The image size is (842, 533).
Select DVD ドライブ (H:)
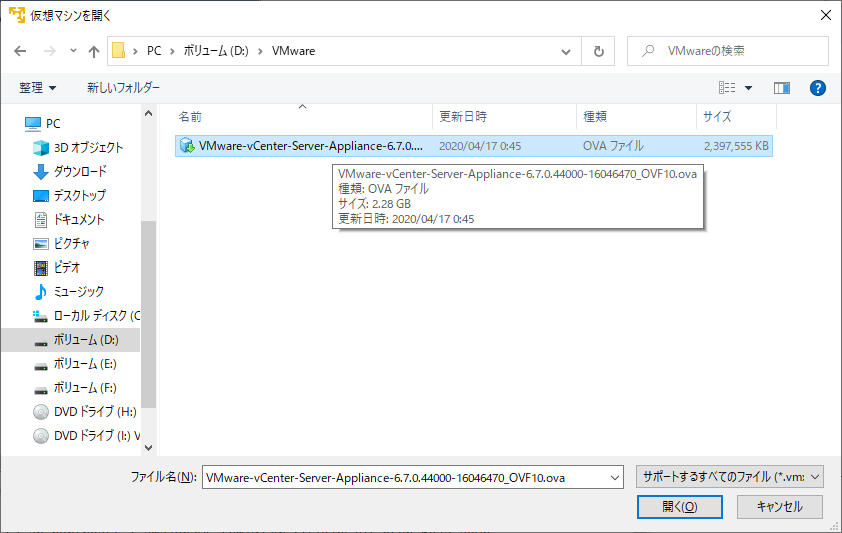[95, 412]
